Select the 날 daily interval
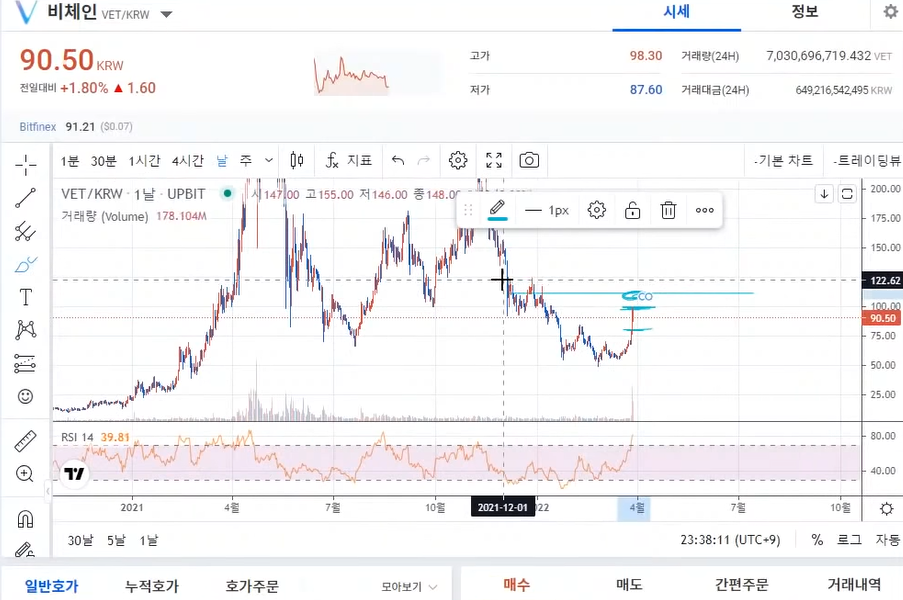903x600 pixels. click(222, 161)
